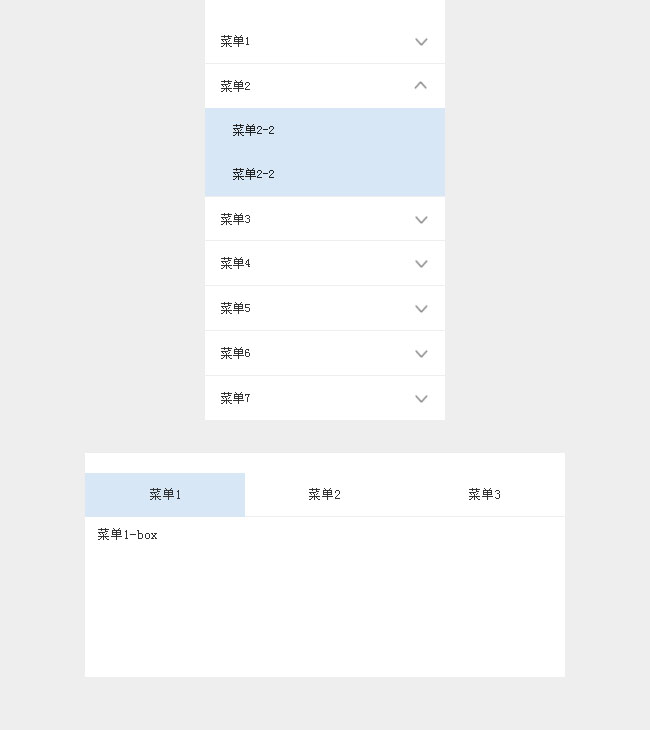
Task: Click the down chevron beside 菜单5
Action: pos(421,309)
